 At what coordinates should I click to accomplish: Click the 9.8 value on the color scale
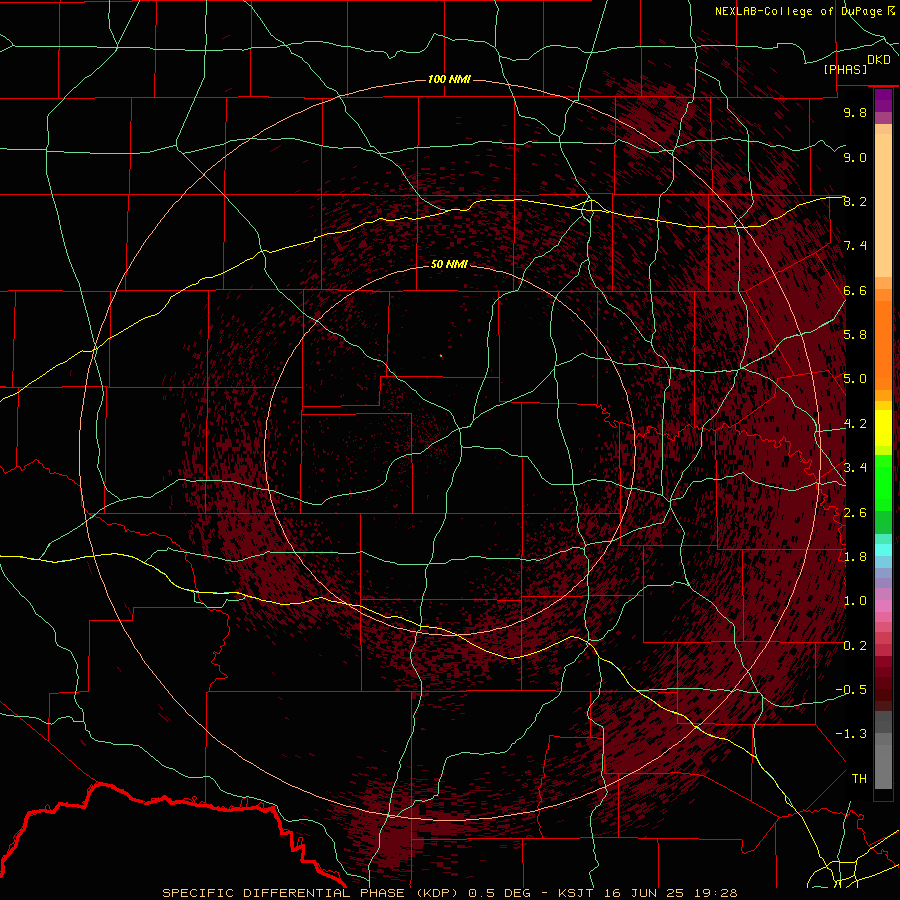[x=855, y=112]
